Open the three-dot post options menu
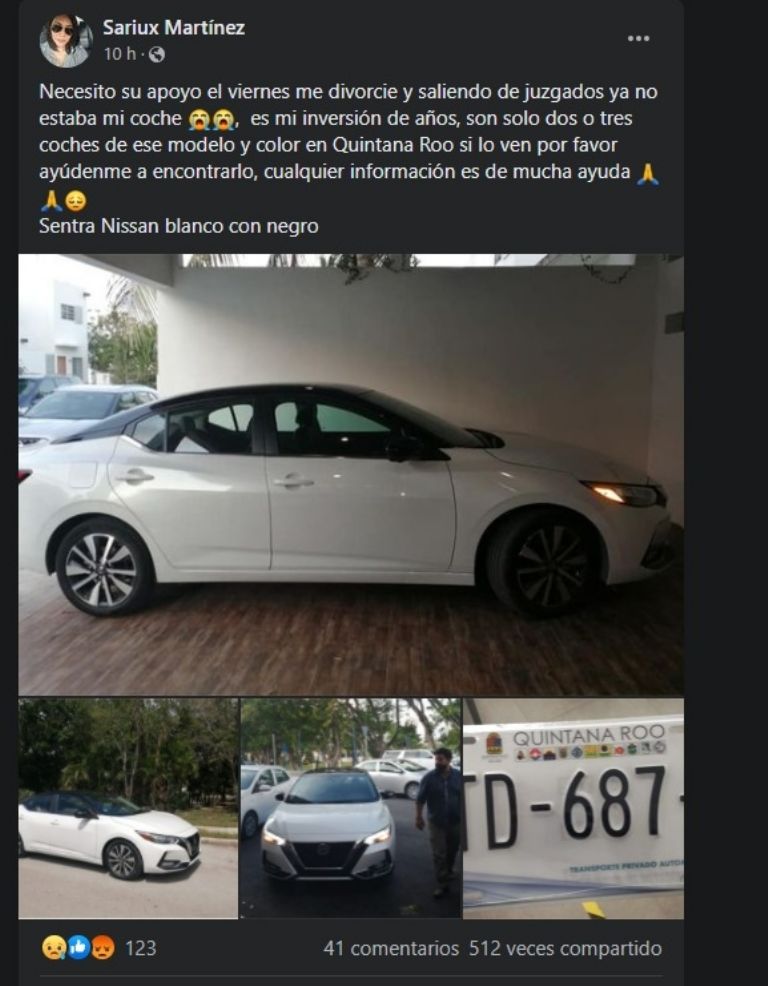Image resolution: width=768 pixels, height=986 pixels. [638, 38]
